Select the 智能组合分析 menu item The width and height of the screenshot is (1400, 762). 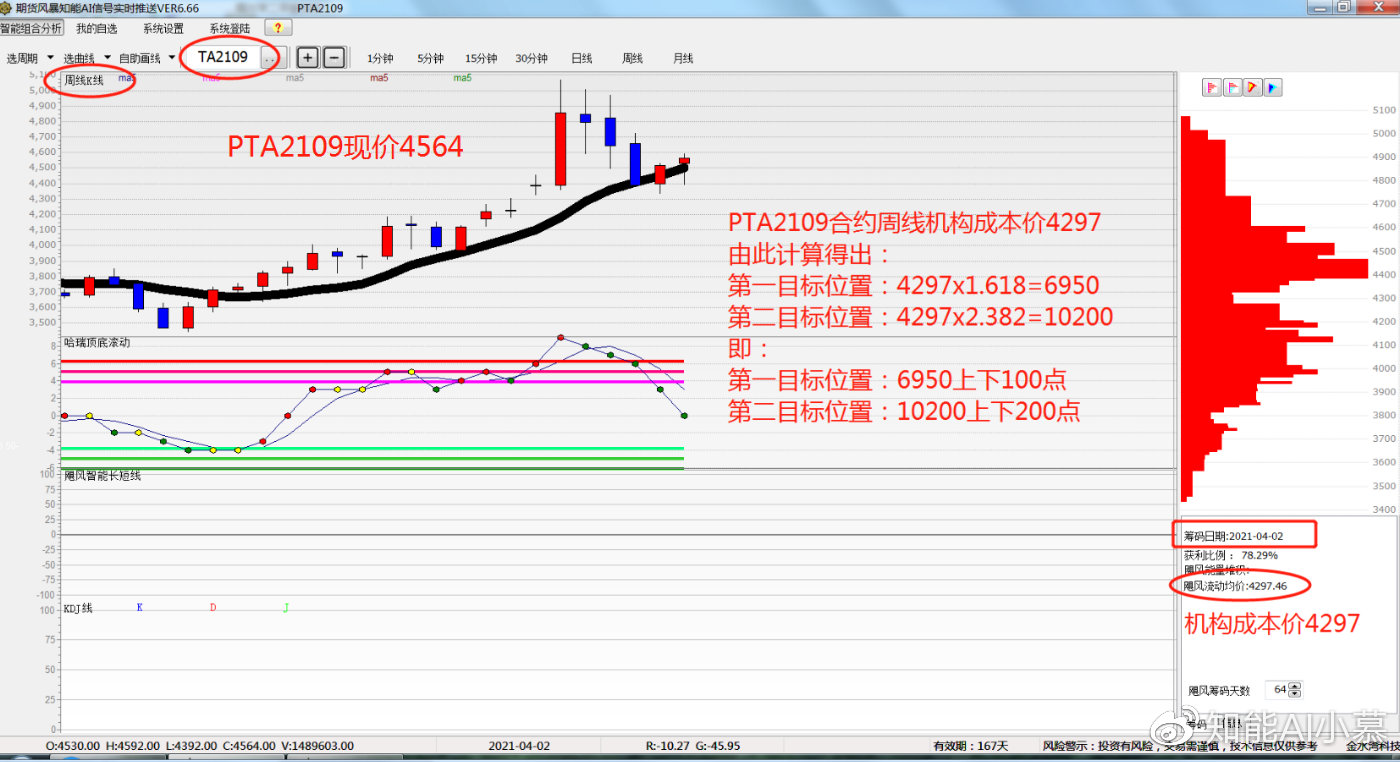pyautogui.click(x=31, y=28)
